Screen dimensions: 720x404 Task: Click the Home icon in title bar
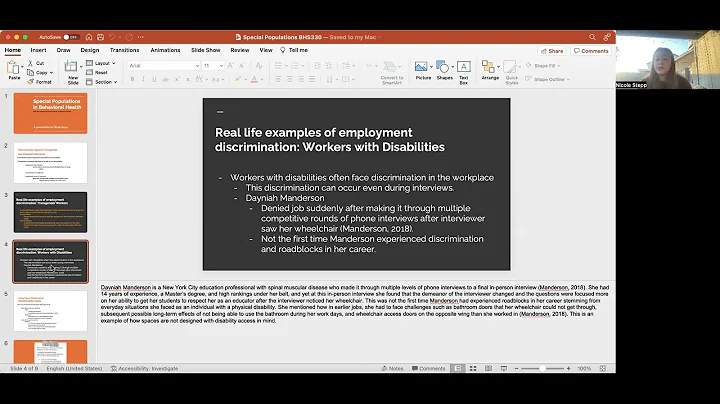pos(89,37)
